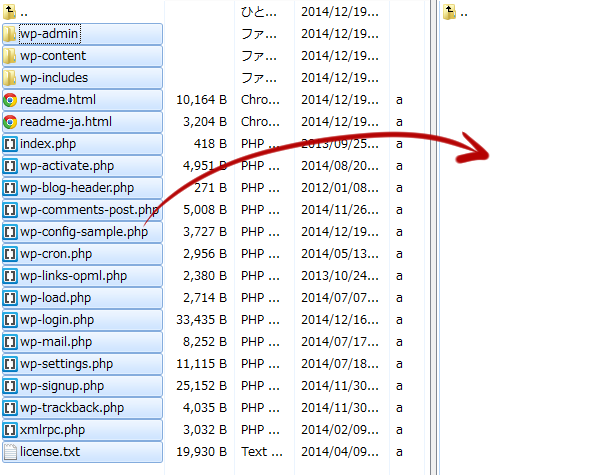Click the PHP file icon for wp-trackback.php
600x475 pixels.
(10, 408)
